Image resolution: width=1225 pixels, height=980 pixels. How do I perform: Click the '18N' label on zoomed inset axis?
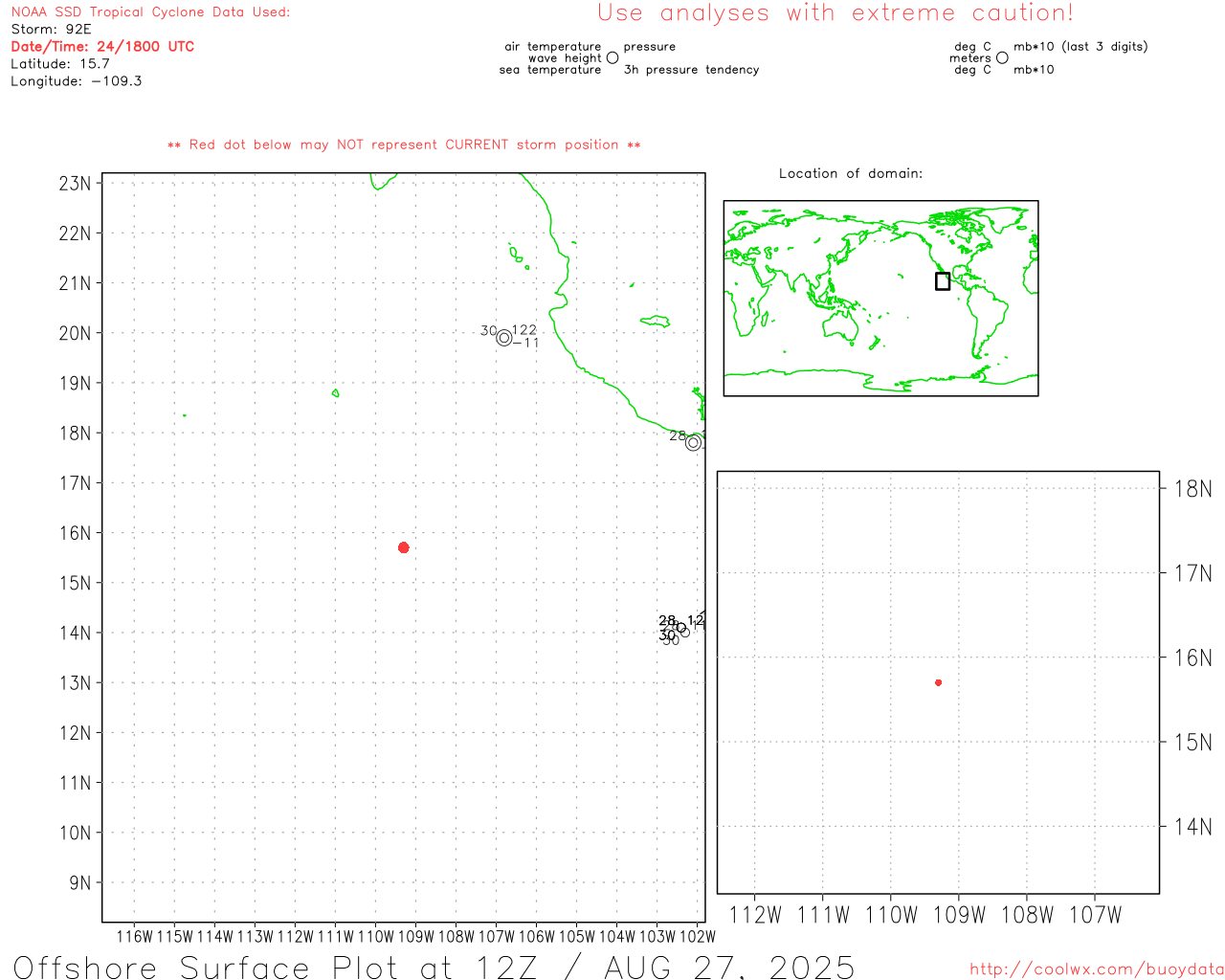tap(1193, 489)
